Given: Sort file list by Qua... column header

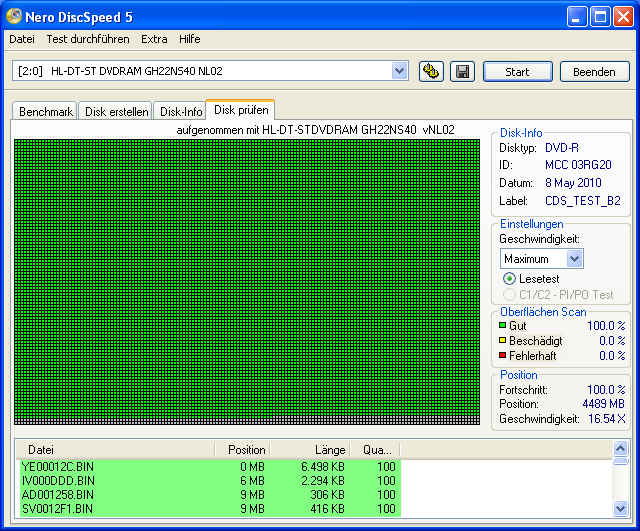Looking at the screenshot, I should click(375, 450).
